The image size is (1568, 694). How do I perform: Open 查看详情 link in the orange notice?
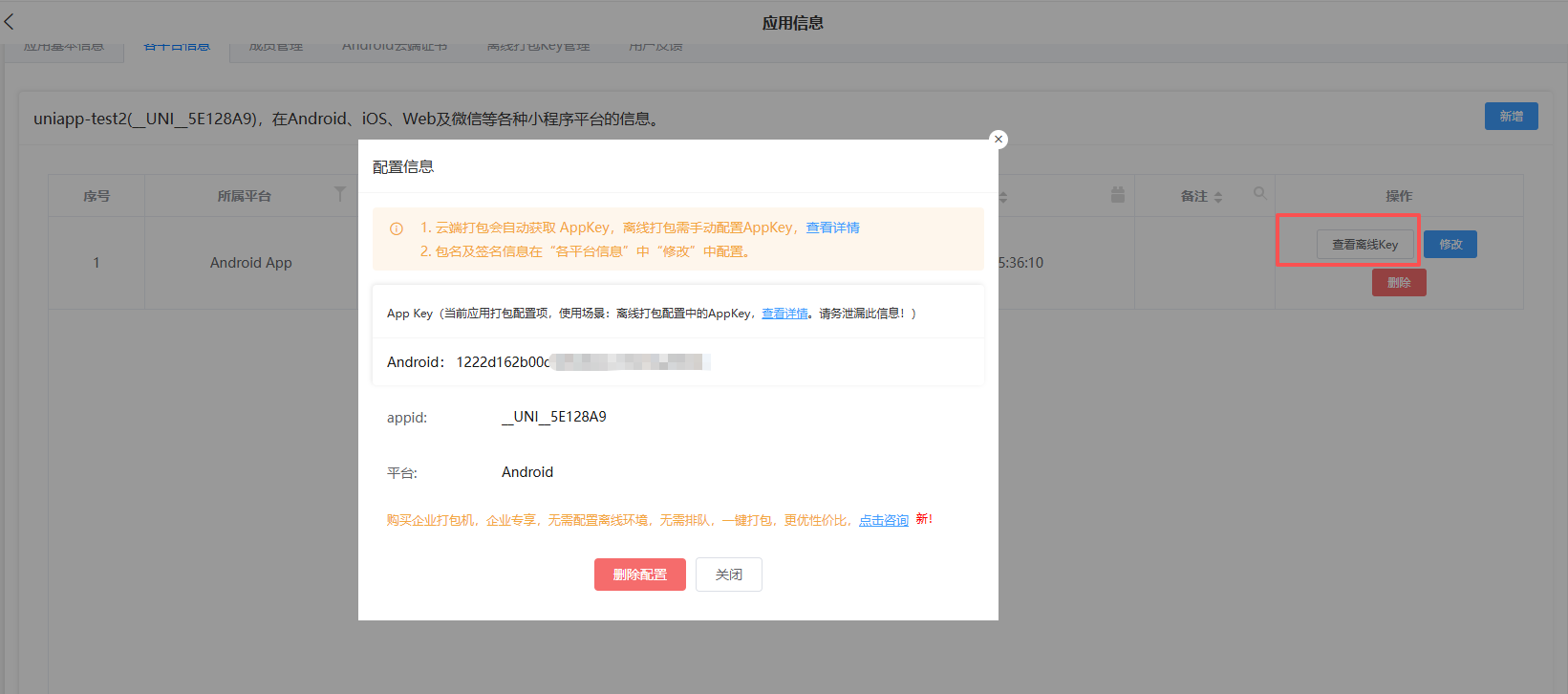(832, 228)
